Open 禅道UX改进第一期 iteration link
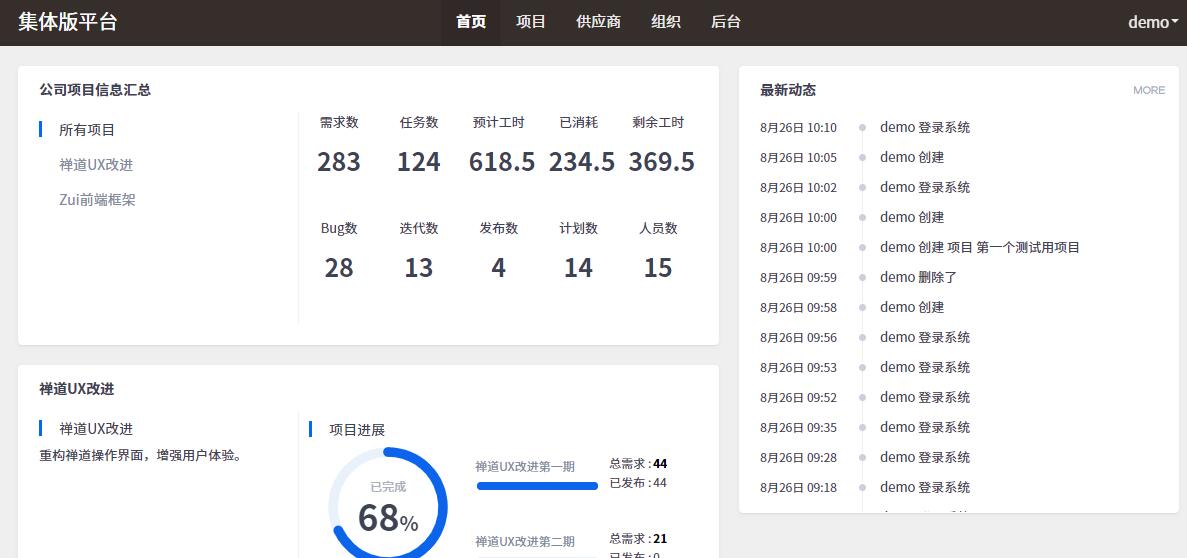The image size is (1187, 558). [525, 466]
